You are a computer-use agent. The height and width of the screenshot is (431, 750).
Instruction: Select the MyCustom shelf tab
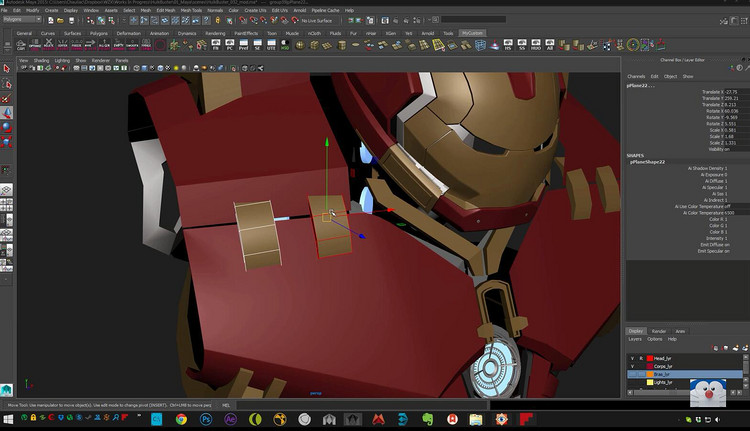click(472, 33)
